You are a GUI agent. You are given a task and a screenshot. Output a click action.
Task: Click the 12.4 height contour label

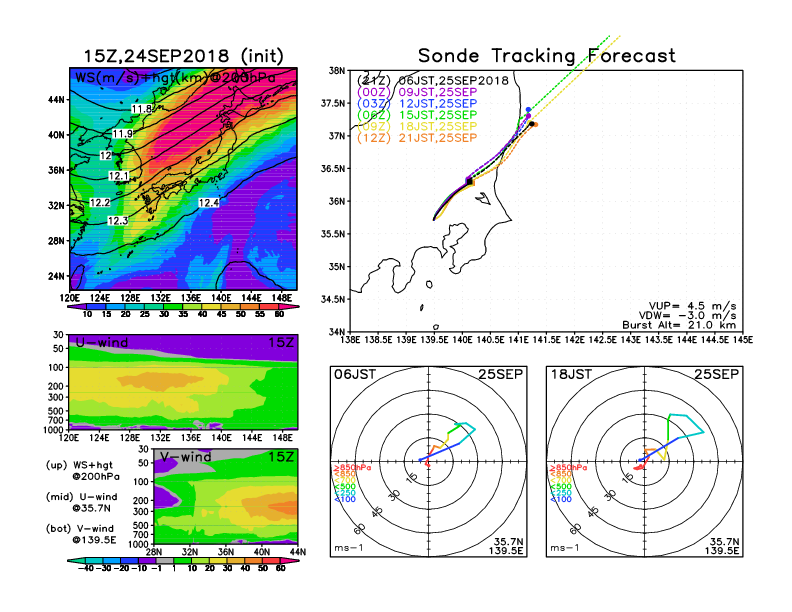209,202
